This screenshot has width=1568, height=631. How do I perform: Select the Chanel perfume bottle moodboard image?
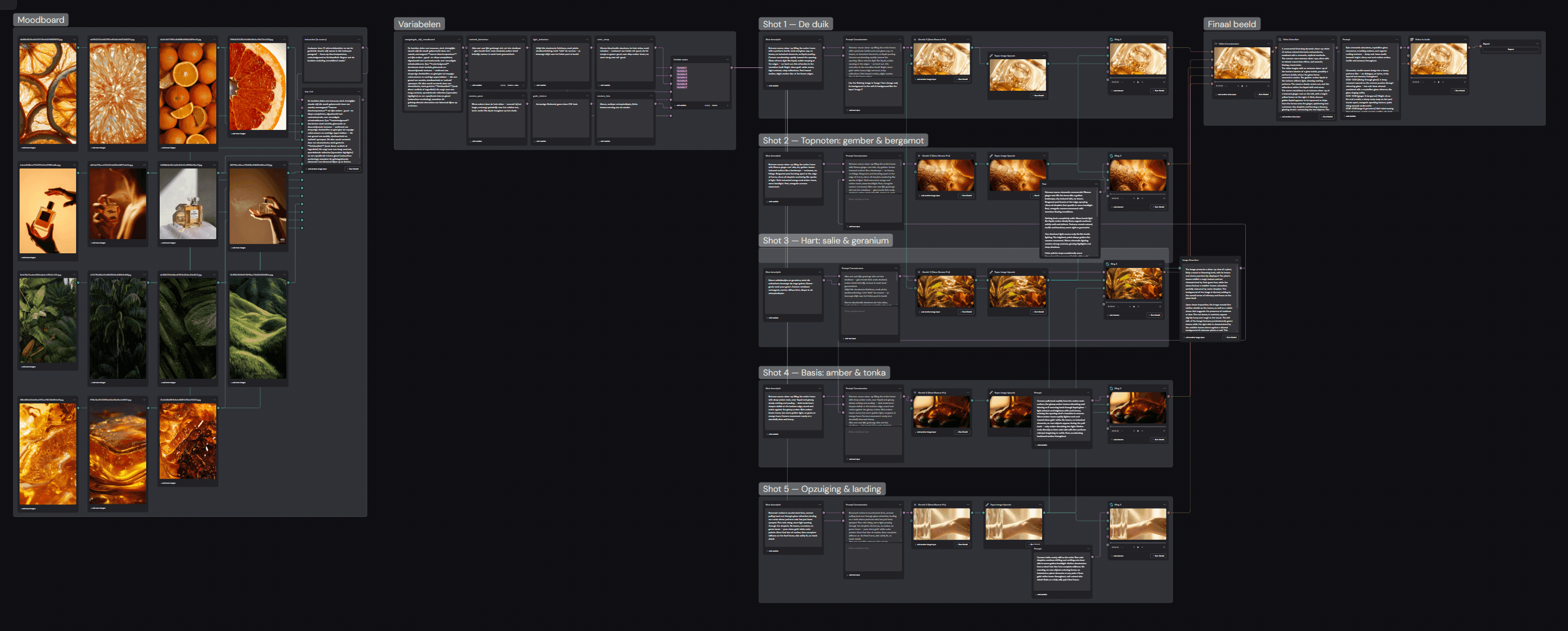pyautogui.click(x=187, y=203)
